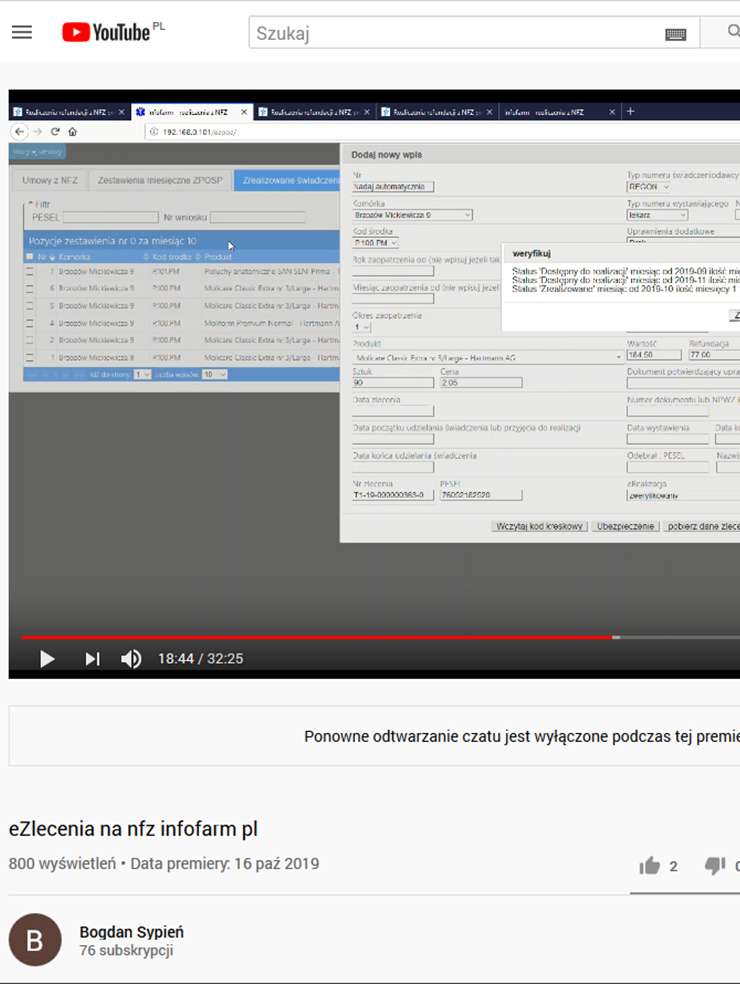This screenshot has width=740, height=984.
Task: Open the YouTube hamburger guide menu
Action: coord(22,32)
